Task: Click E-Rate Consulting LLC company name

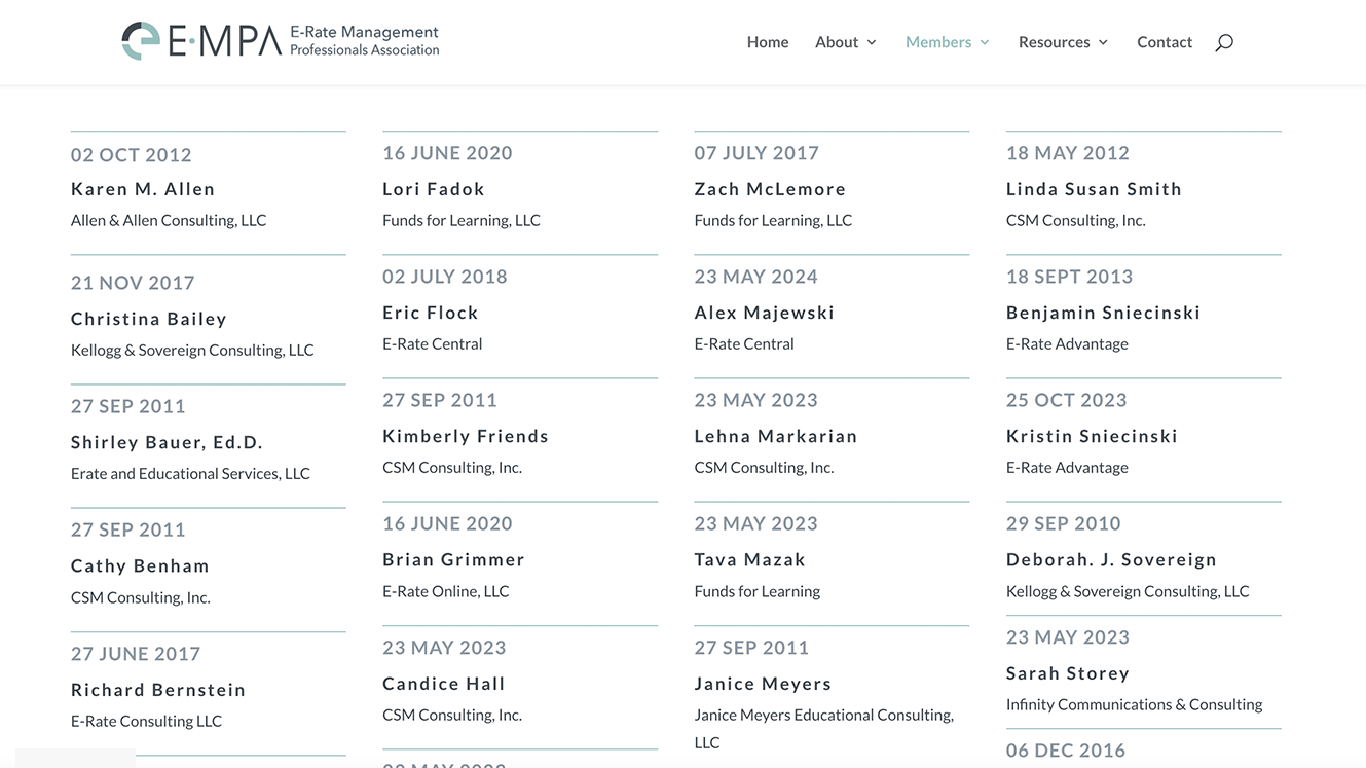Action: [146, 721]
